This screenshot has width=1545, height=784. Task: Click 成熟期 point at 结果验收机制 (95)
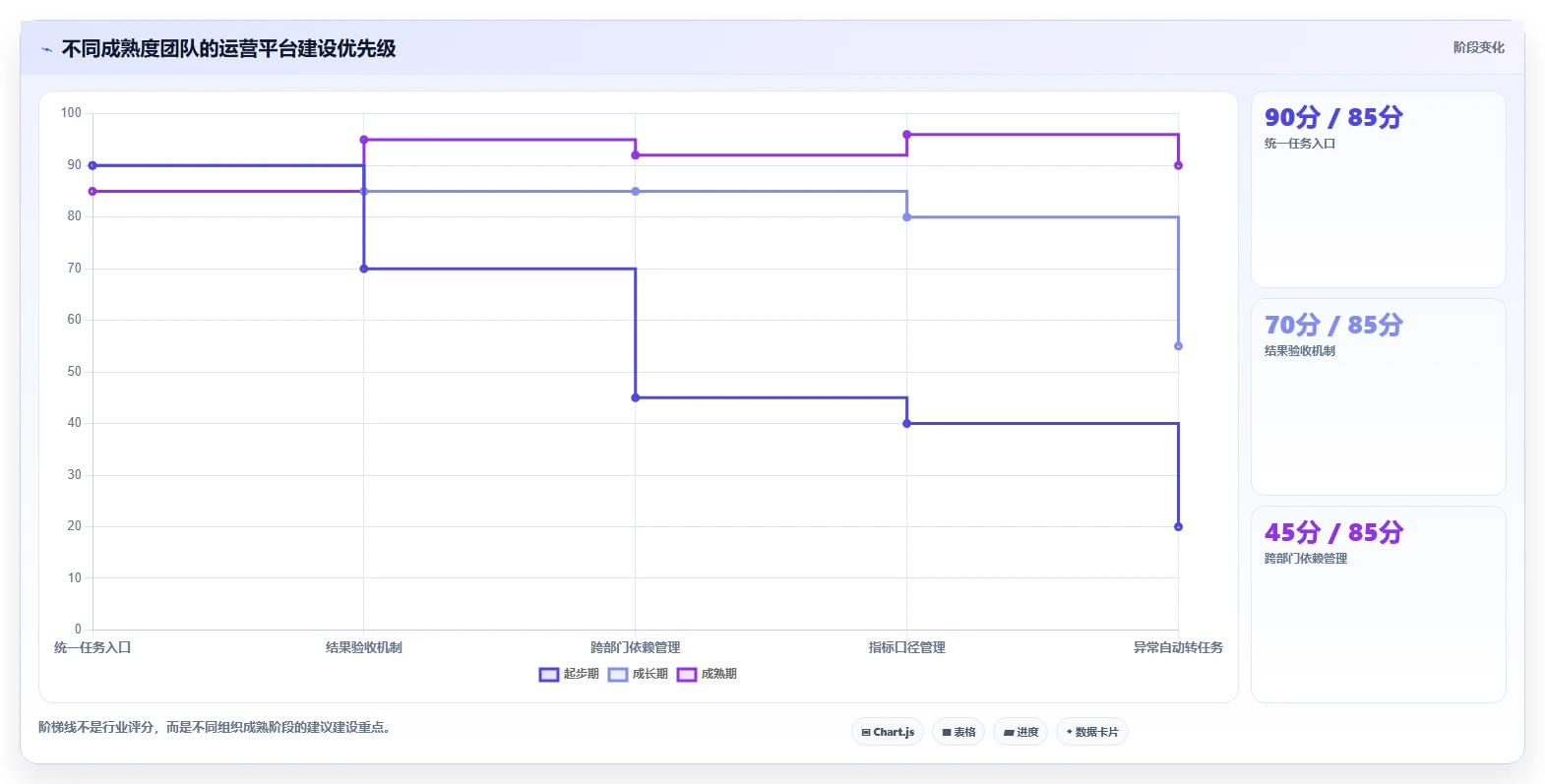point(364,140)
